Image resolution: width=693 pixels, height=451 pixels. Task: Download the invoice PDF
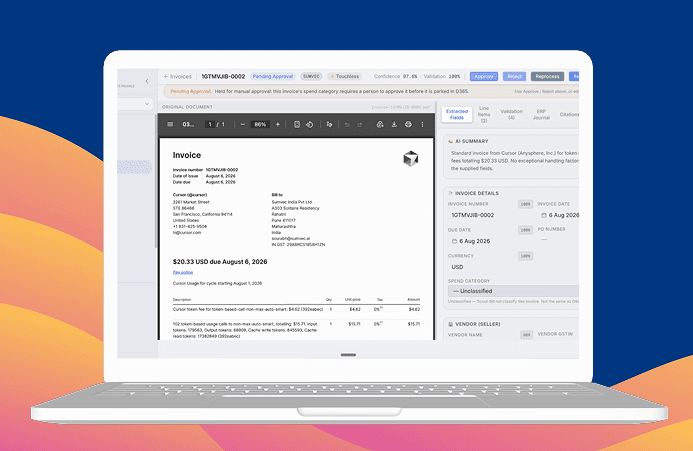394,125
